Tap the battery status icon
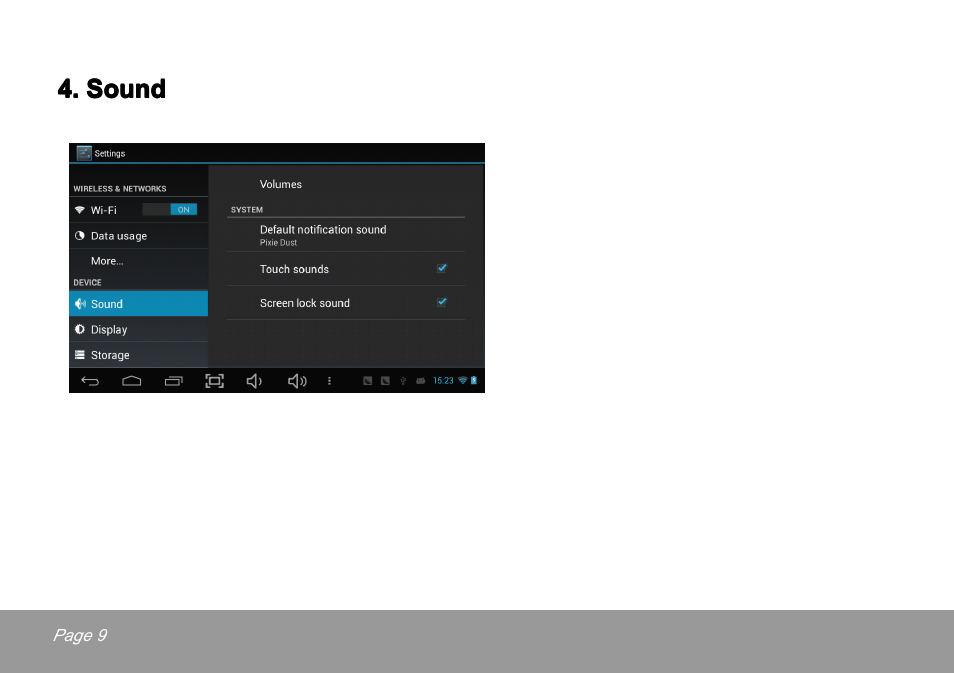Screen dimensions: 954x673 point(474,380)
